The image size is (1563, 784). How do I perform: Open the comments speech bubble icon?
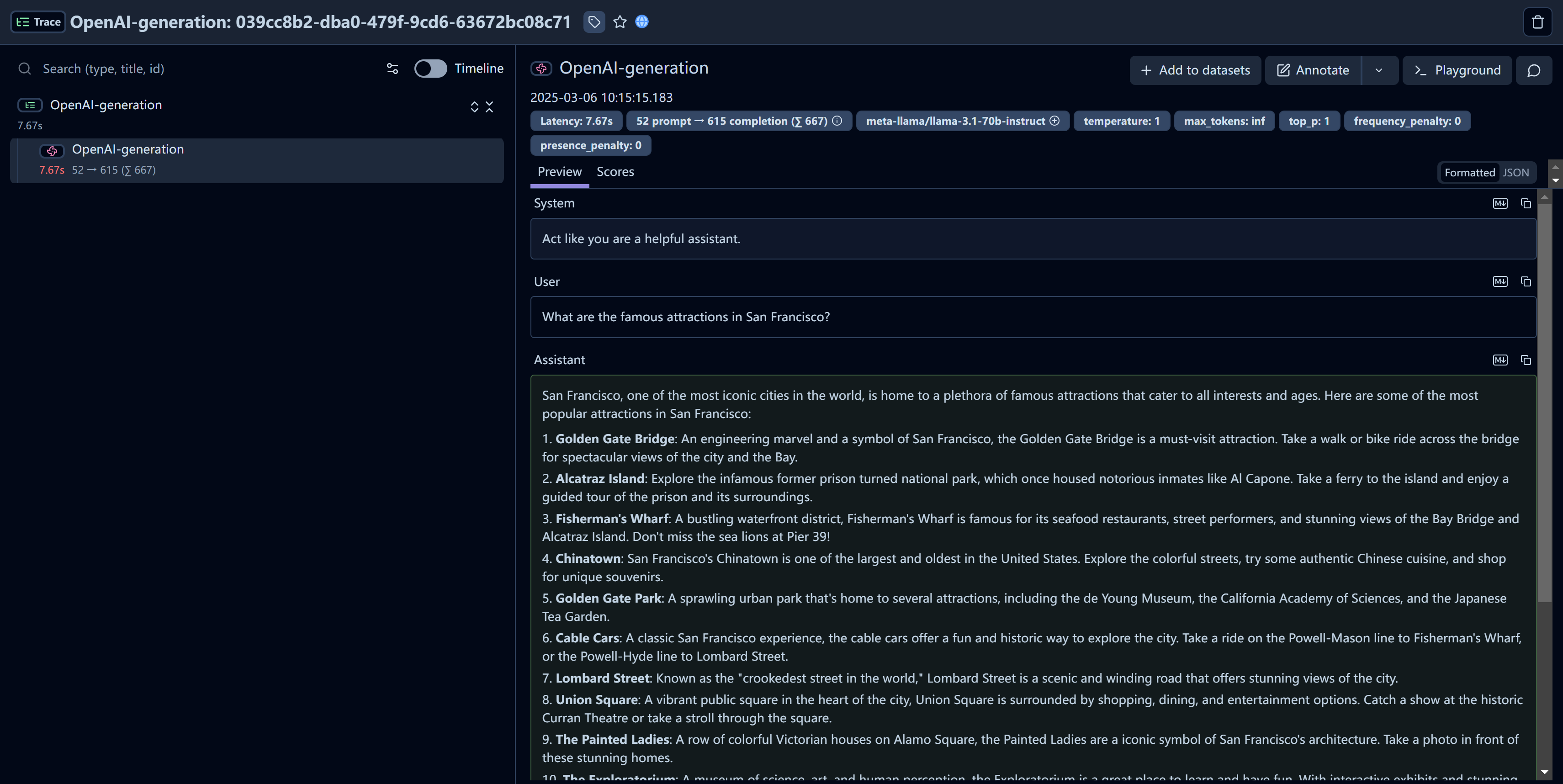(1534, 70)
